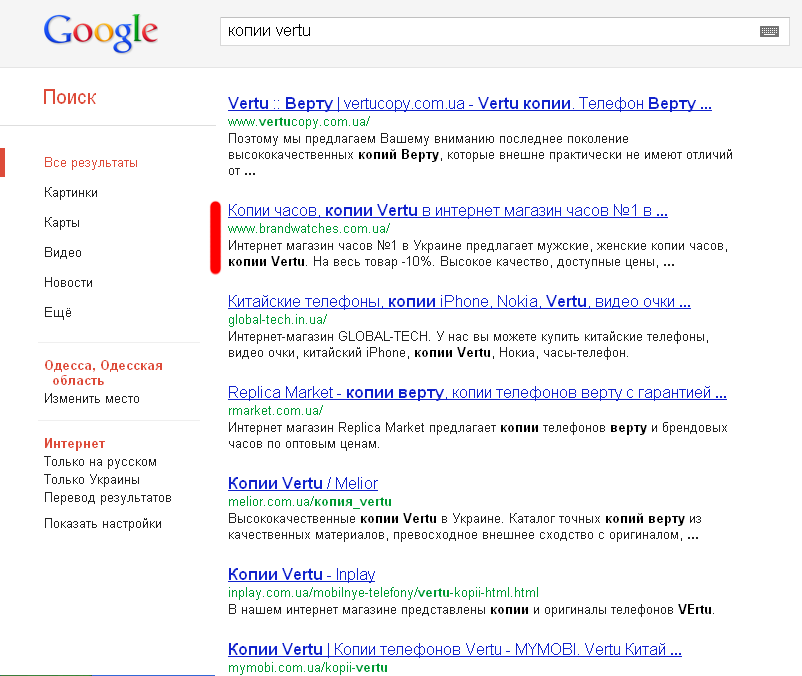Viewport: 802px width, 676px height.
Task: Filter results 'Только на русском'
Action: (100, 462)
